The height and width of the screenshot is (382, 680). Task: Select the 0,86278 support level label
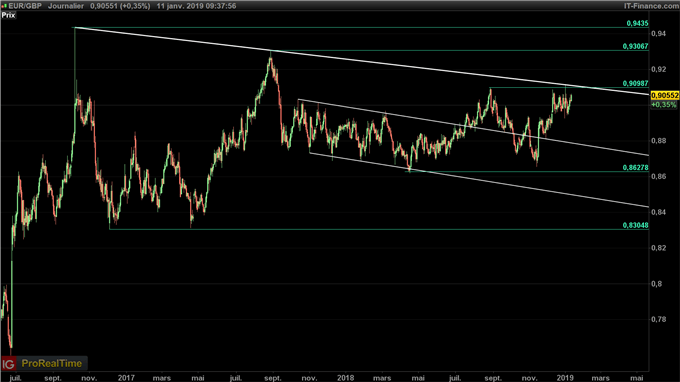click(635, 167)
